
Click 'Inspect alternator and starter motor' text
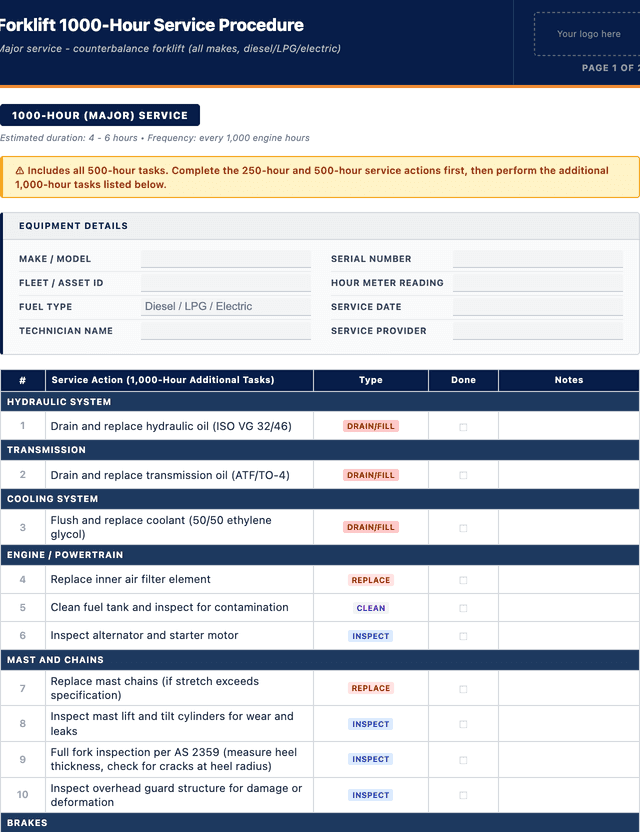(x=144, y=635)
